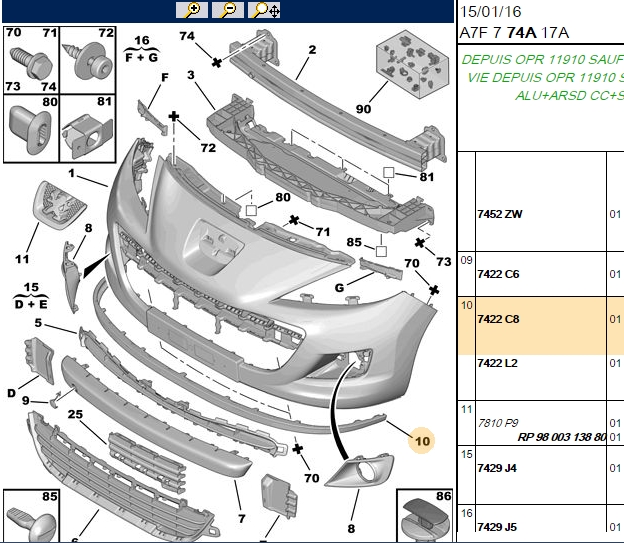Select part number 7429 J4

click(x=497, y=468)
